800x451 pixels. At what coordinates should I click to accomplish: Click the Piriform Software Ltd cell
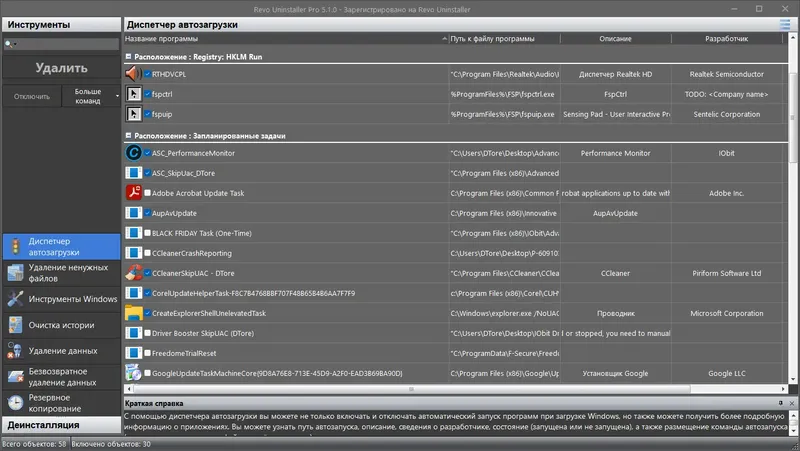click(727, 273)
